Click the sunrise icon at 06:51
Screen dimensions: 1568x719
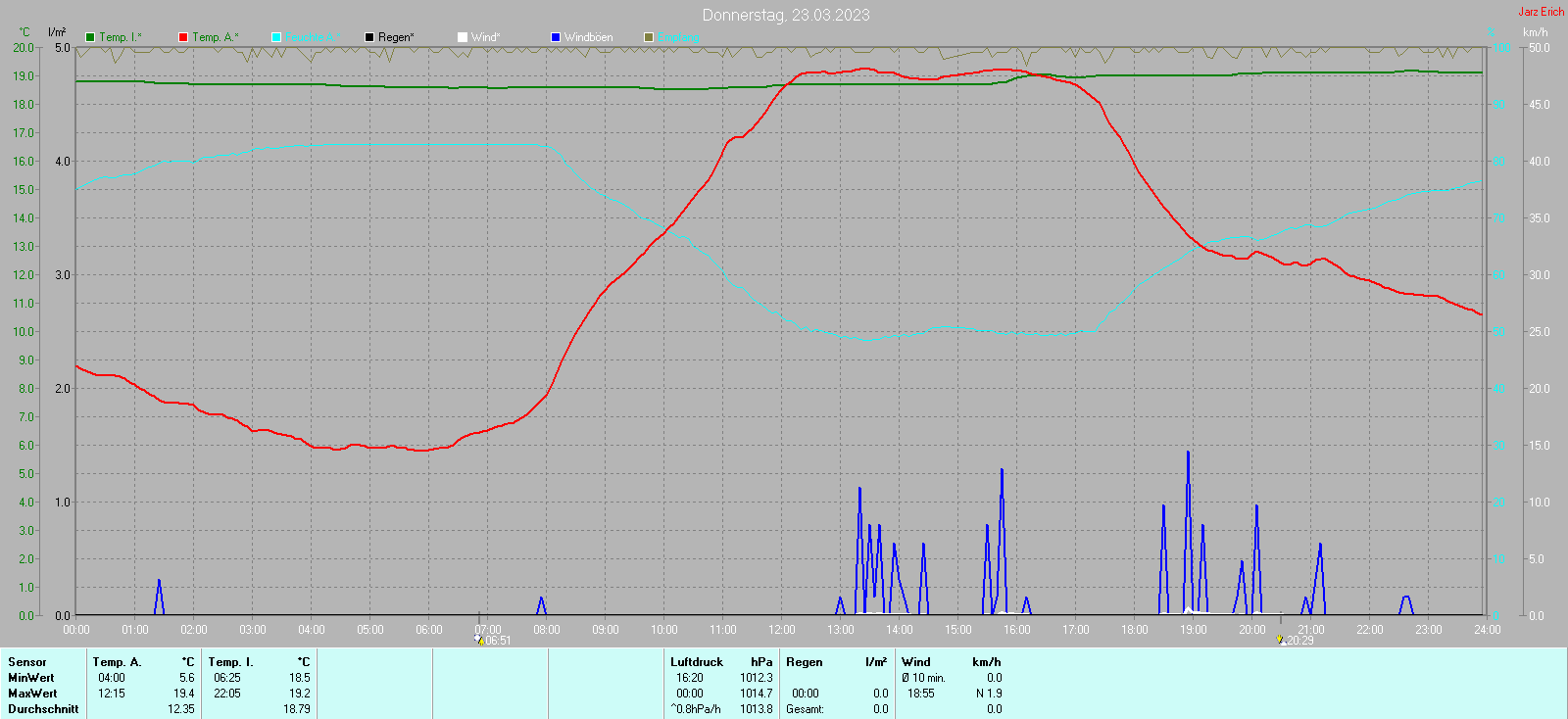(479, 640)
